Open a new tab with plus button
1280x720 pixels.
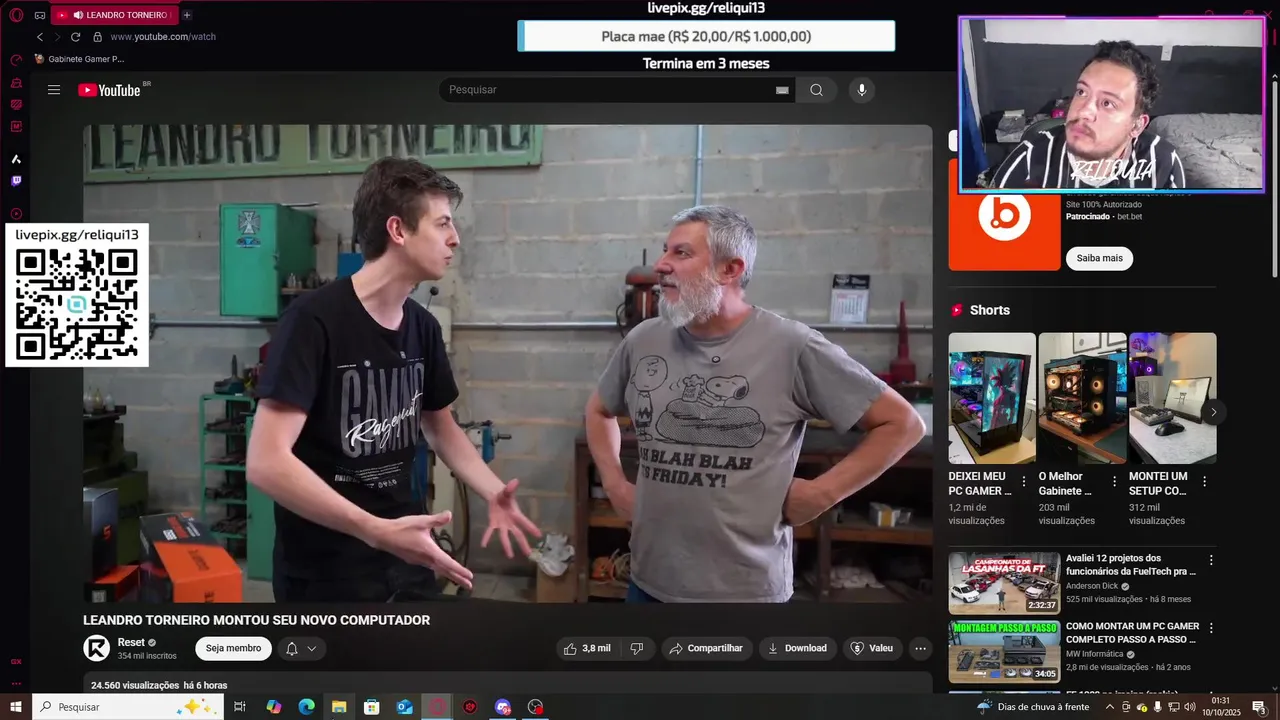[187, 15]
